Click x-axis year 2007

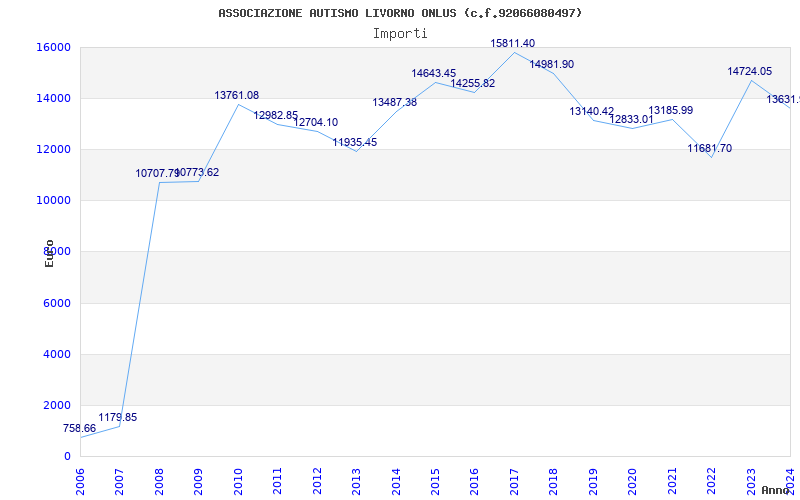pyautogui.click(x=119, y=482)
